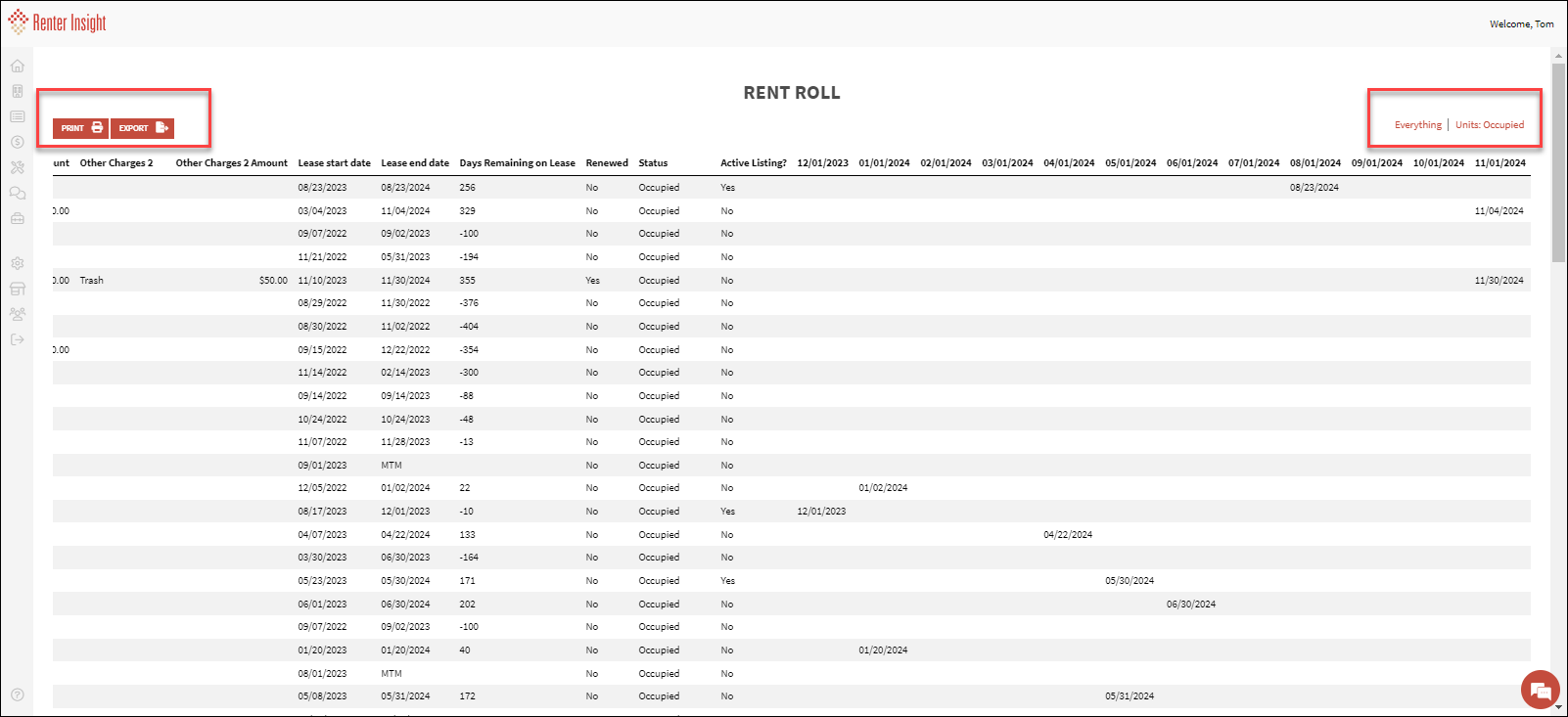
Task: Click the 12/01/2023 column header
Action: click(823, 163)
